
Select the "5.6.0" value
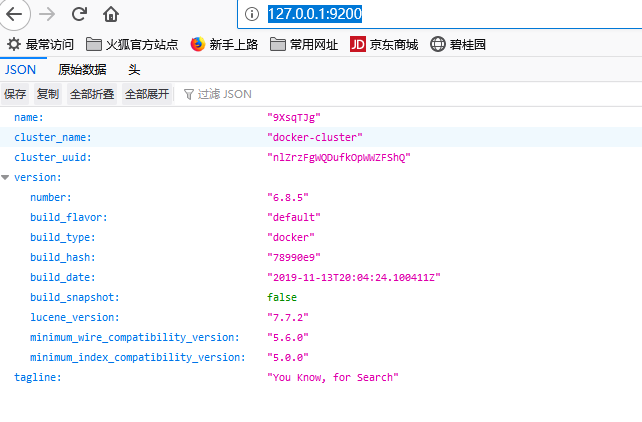(x=287, y=338)
